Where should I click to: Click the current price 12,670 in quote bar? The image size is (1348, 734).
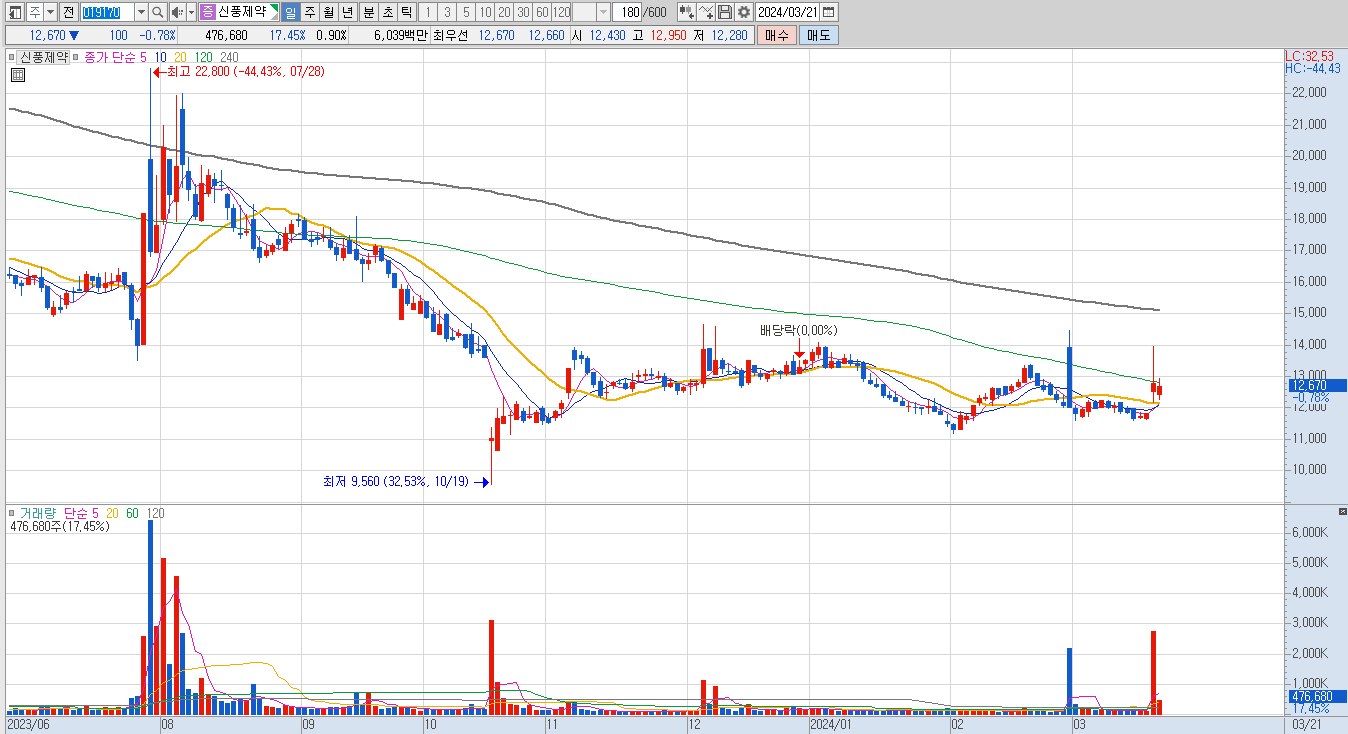[48, 35]
